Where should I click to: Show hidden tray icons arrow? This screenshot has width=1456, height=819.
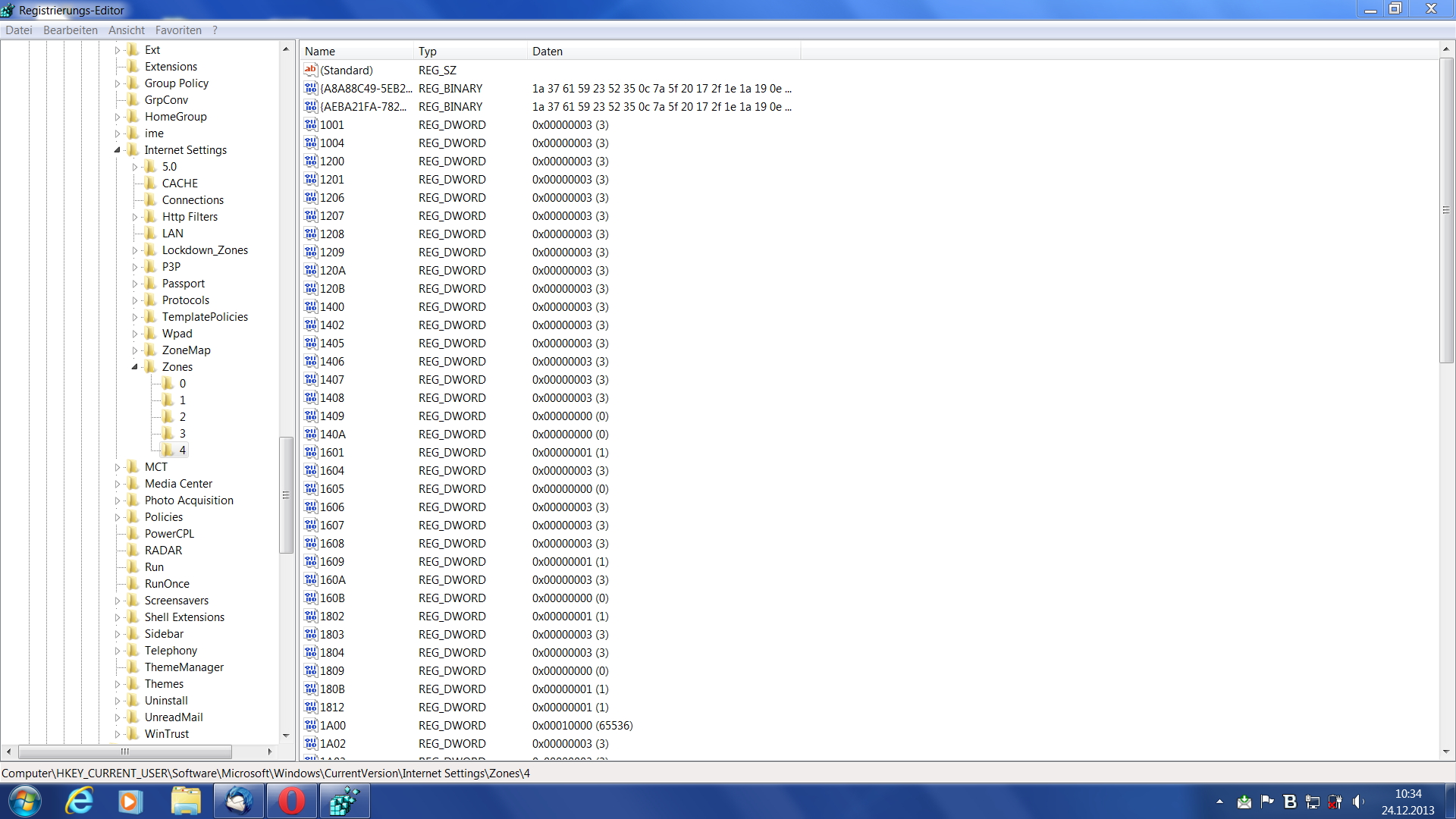pyautogui.click(x=1219, y=802)
